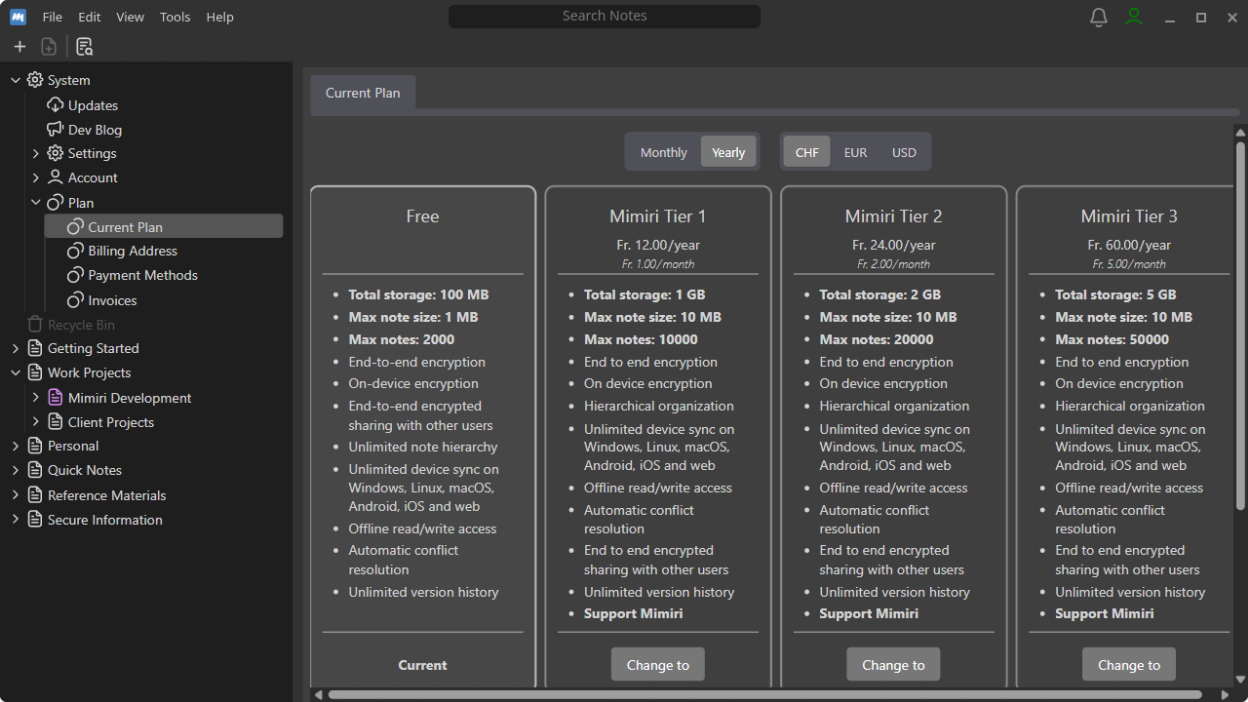Expand the Settings tree node
Image resolution: width=1248 pixels, height=702 pixels.
tap(36, 153)
